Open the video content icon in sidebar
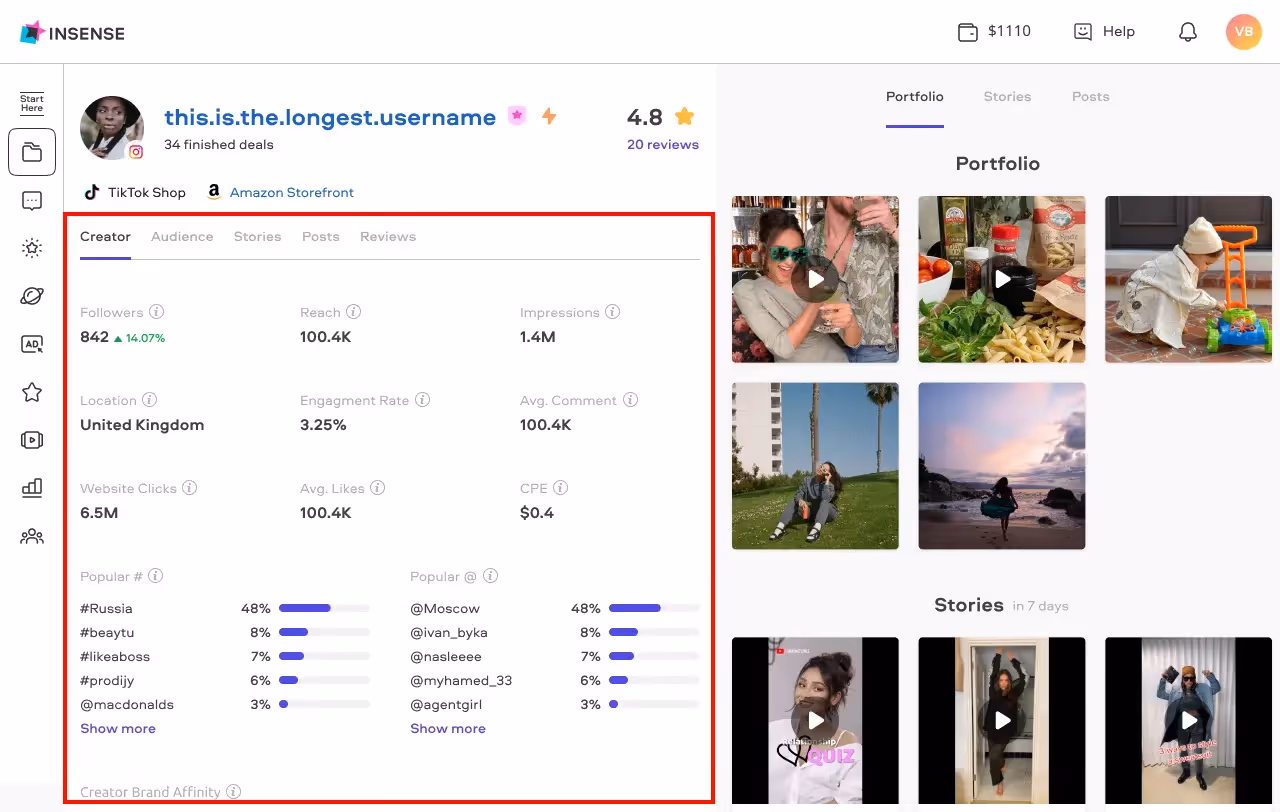Image resolution: width=1280 pixels, height=812 pixels. coord(31,440)
